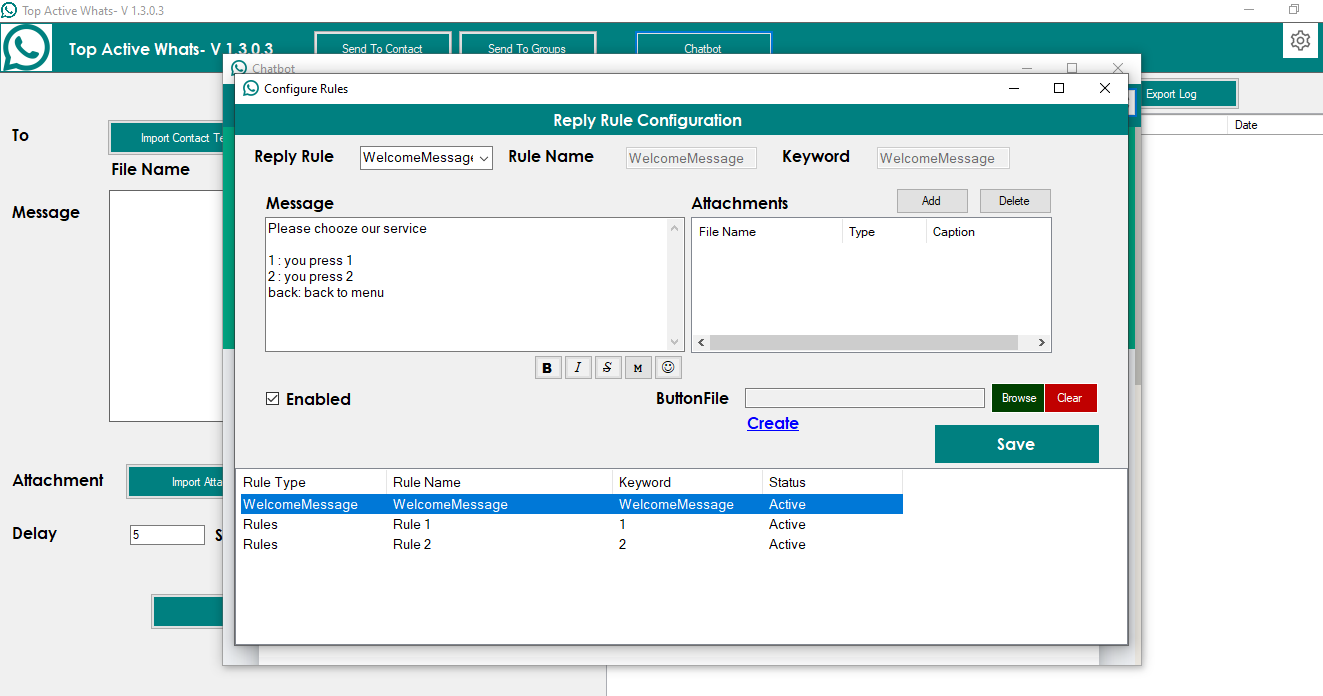Click Type attachments column header
Image resolution: width=1323 pixels, height=696 pixels.
(x=885, y=232)
